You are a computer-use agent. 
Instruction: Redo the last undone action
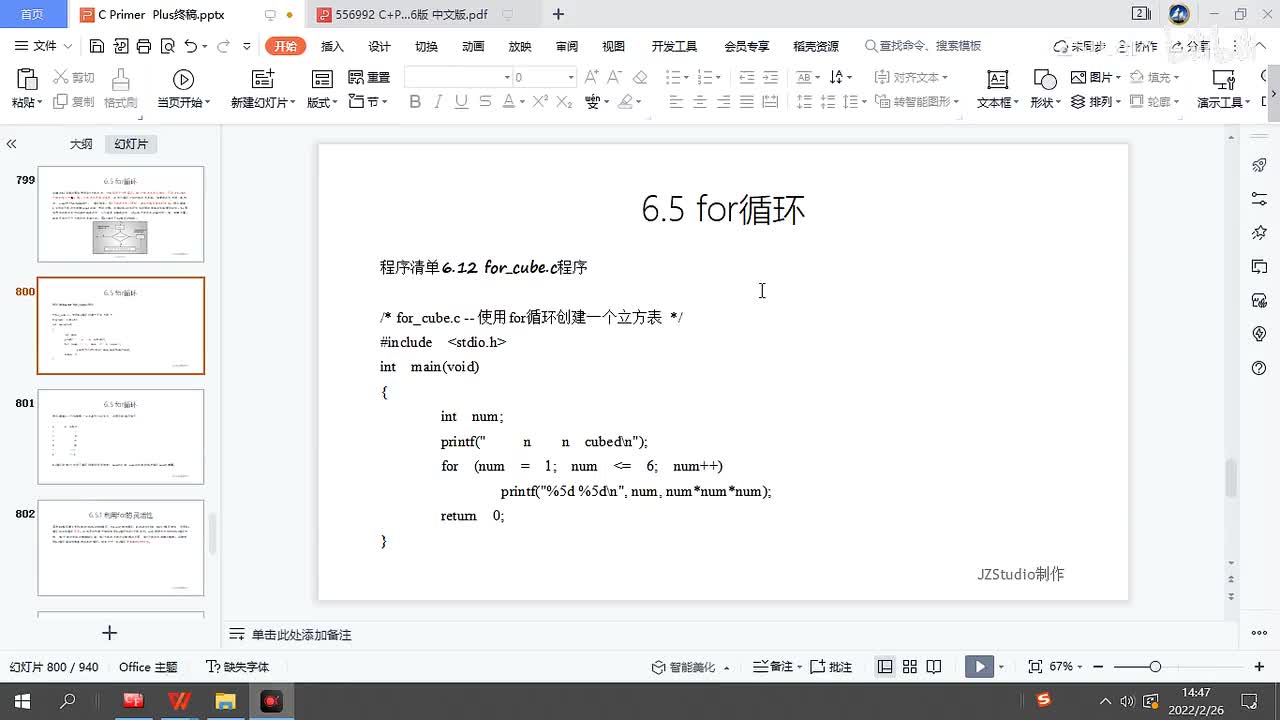pyautogui.click(x=223, y=46)
